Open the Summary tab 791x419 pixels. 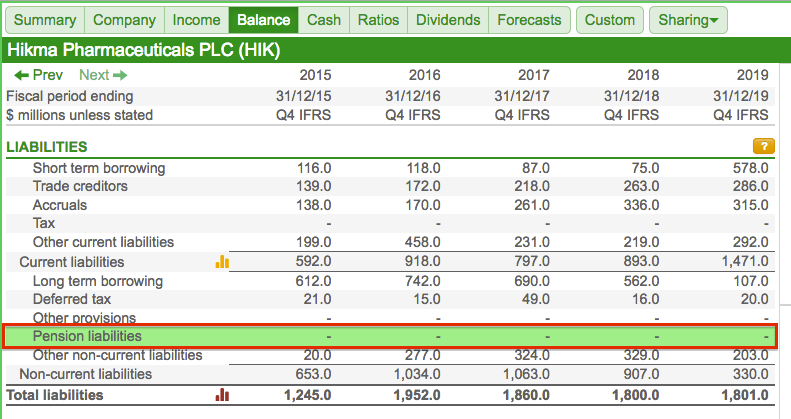coord(45,20)
